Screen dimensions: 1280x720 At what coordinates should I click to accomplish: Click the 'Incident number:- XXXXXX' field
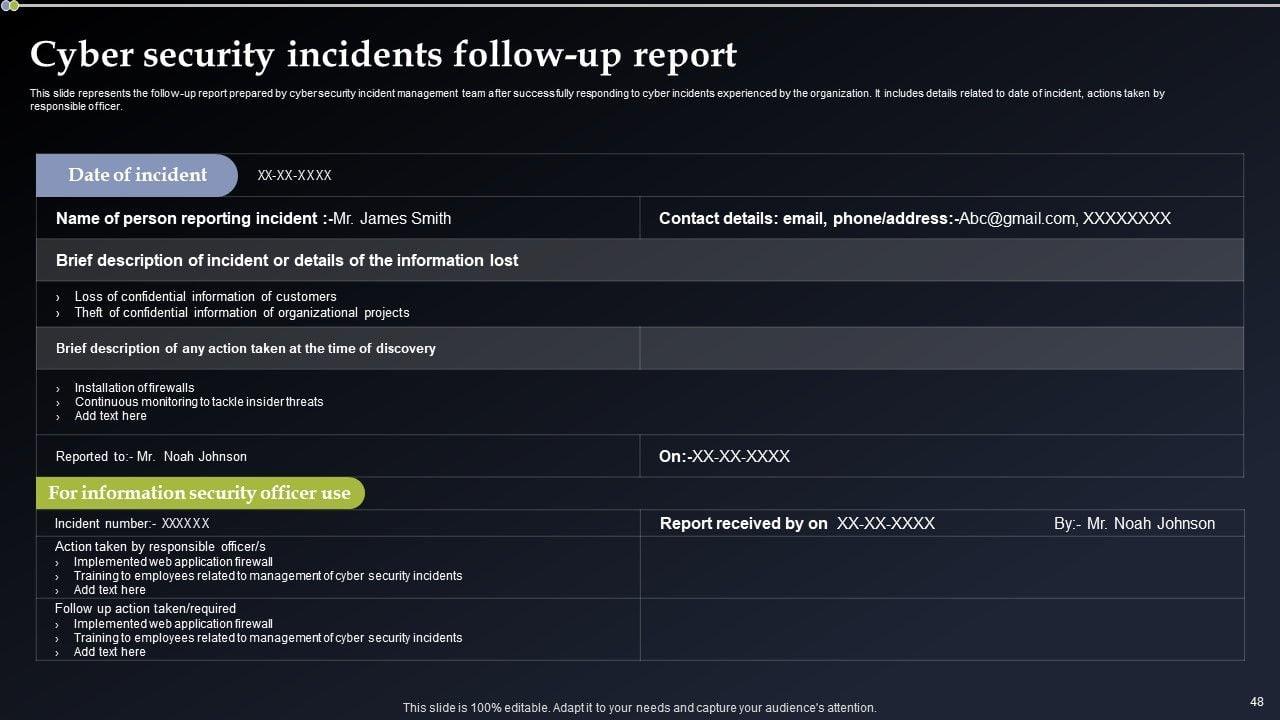[x=132, y=523]
